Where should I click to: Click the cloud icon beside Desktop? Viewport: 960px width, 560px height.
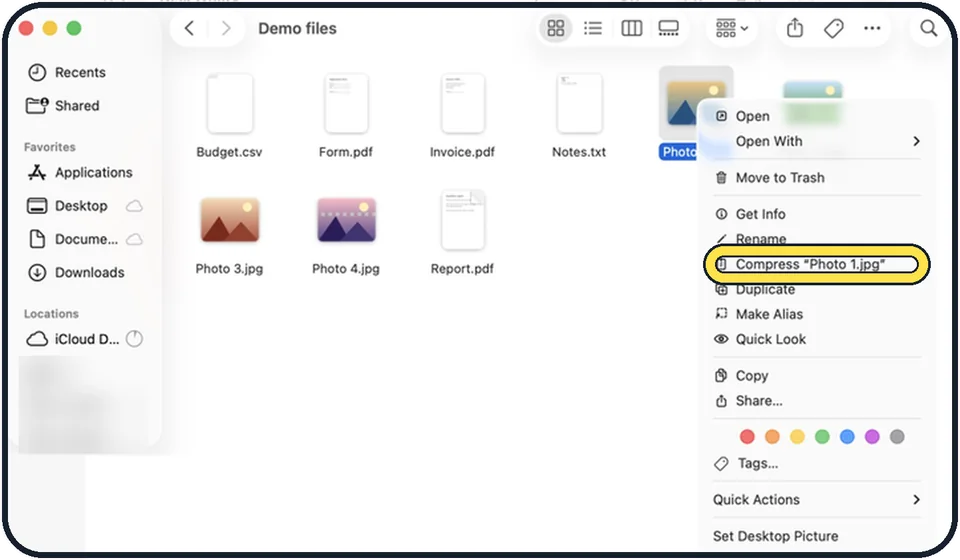click(x=134, y=206)
